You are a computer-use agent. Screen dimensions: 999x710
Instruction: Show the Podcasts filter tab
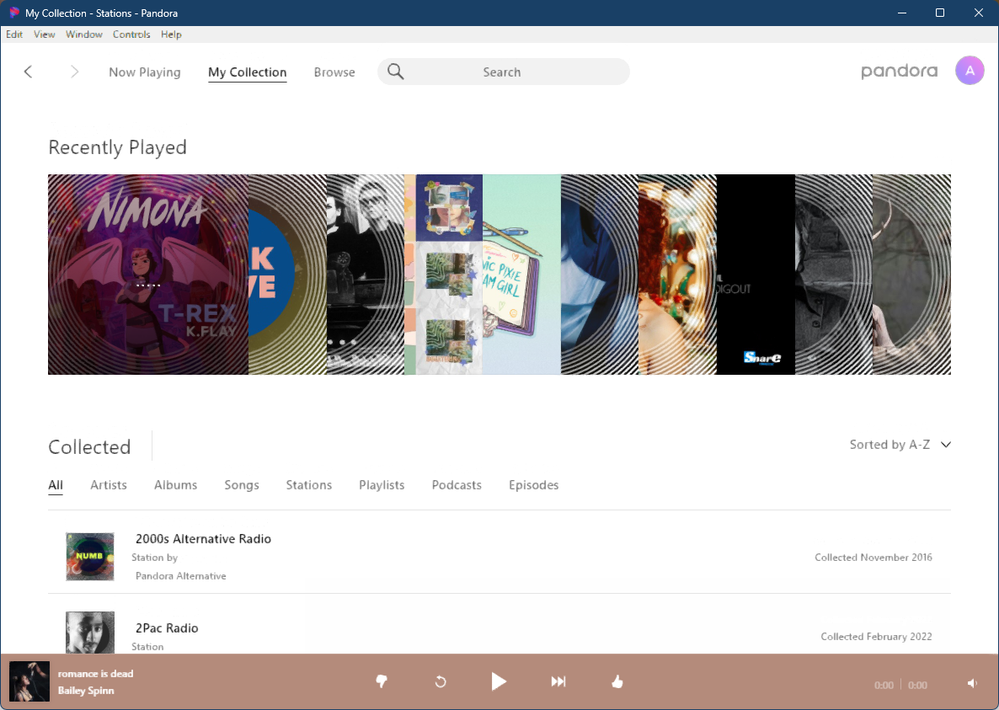click(456, 485)
